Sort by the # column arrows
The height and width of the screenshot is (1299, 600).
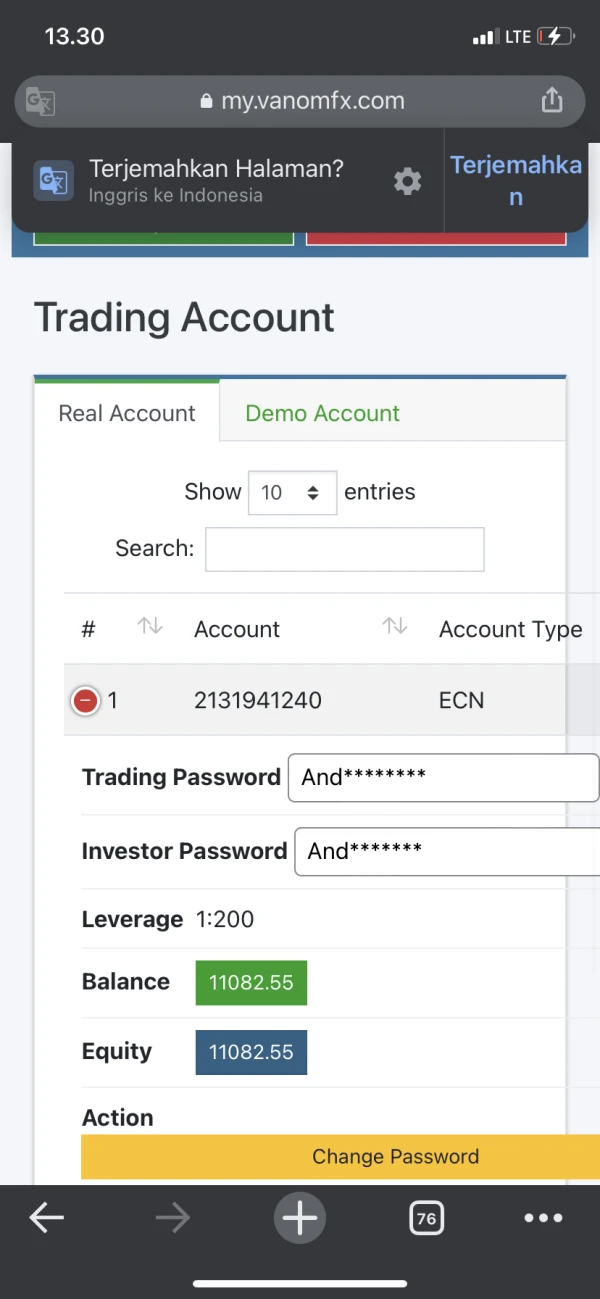pyautogui.click(x=150, y=627)
